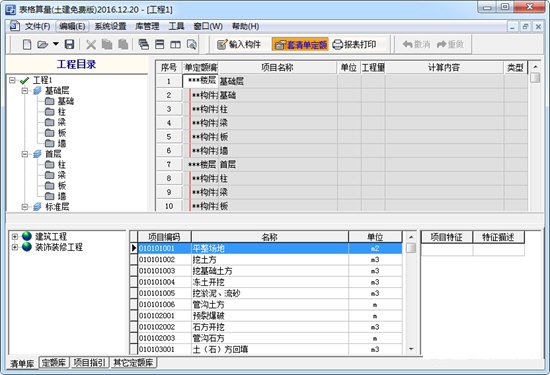Click the library list scrollbar down arrow

pos(411,349)
